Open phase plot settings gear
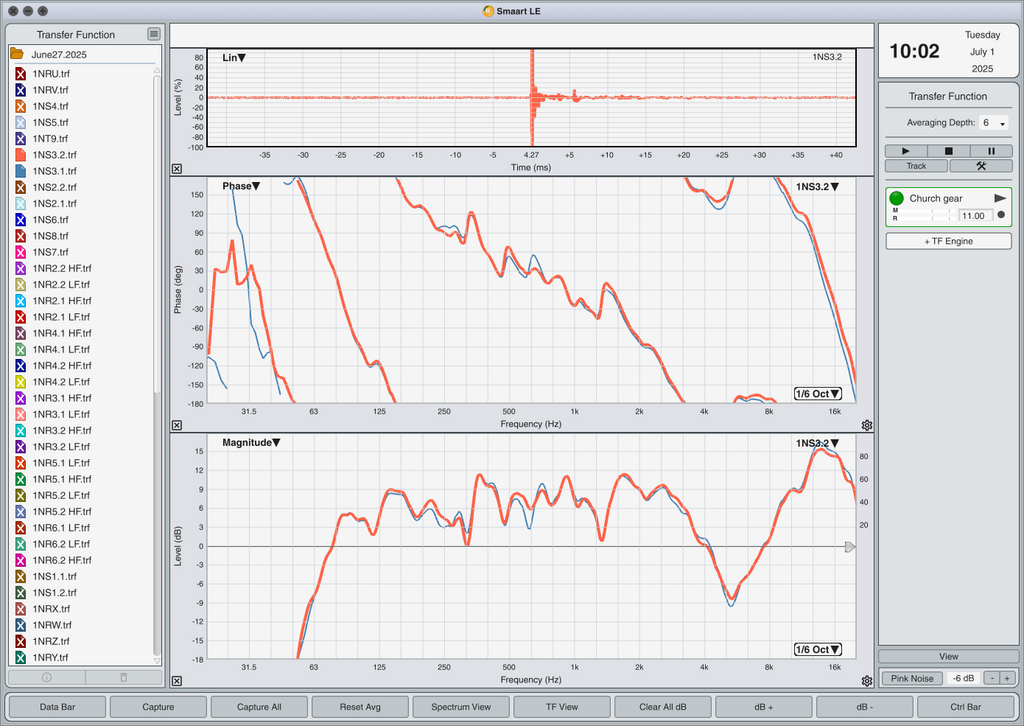The width and height of the screenshot is (1024, 726). point(867,425)
